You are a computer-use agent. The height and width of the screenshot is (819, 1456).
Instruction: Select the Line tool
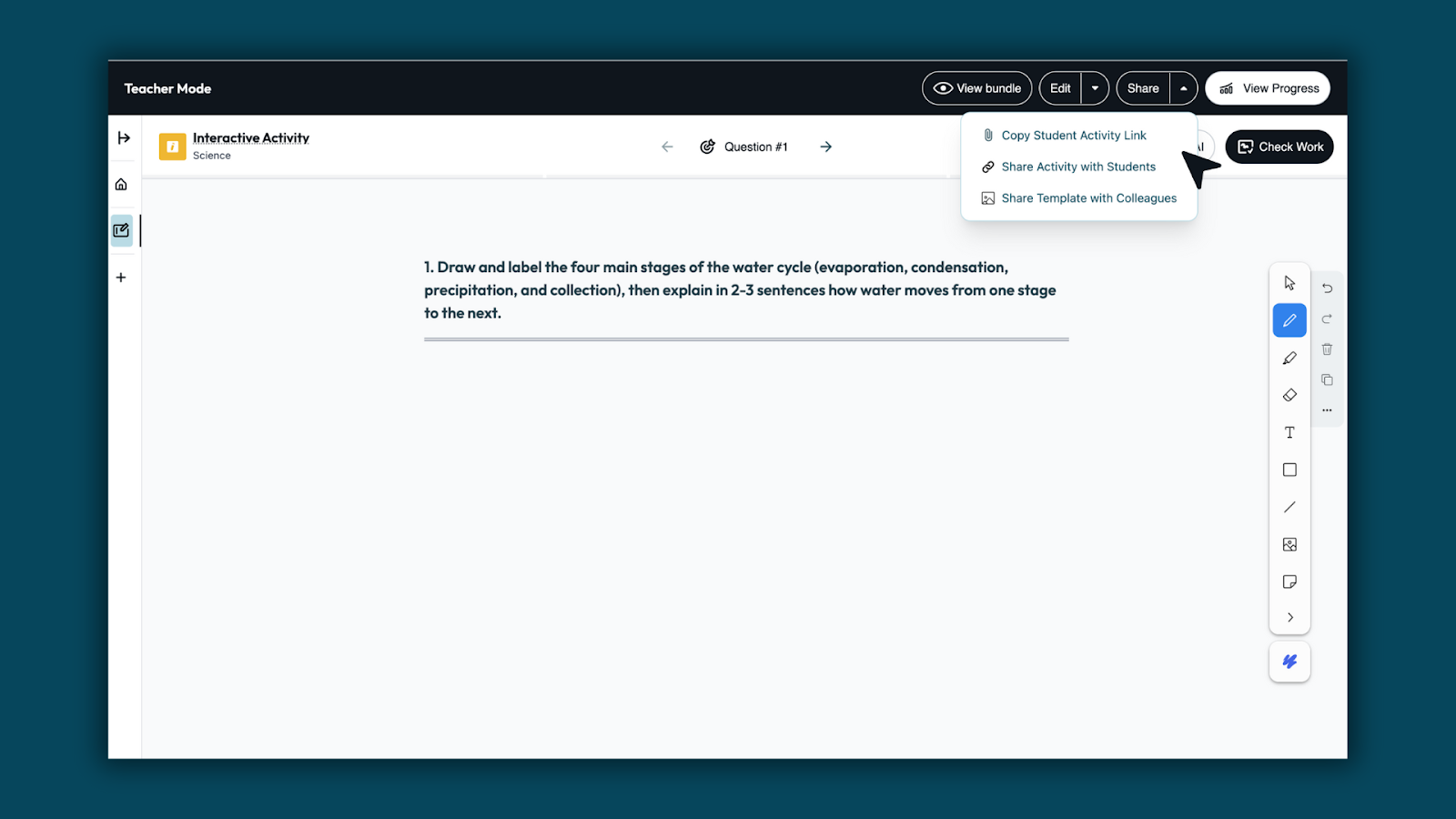(1289, 507)
